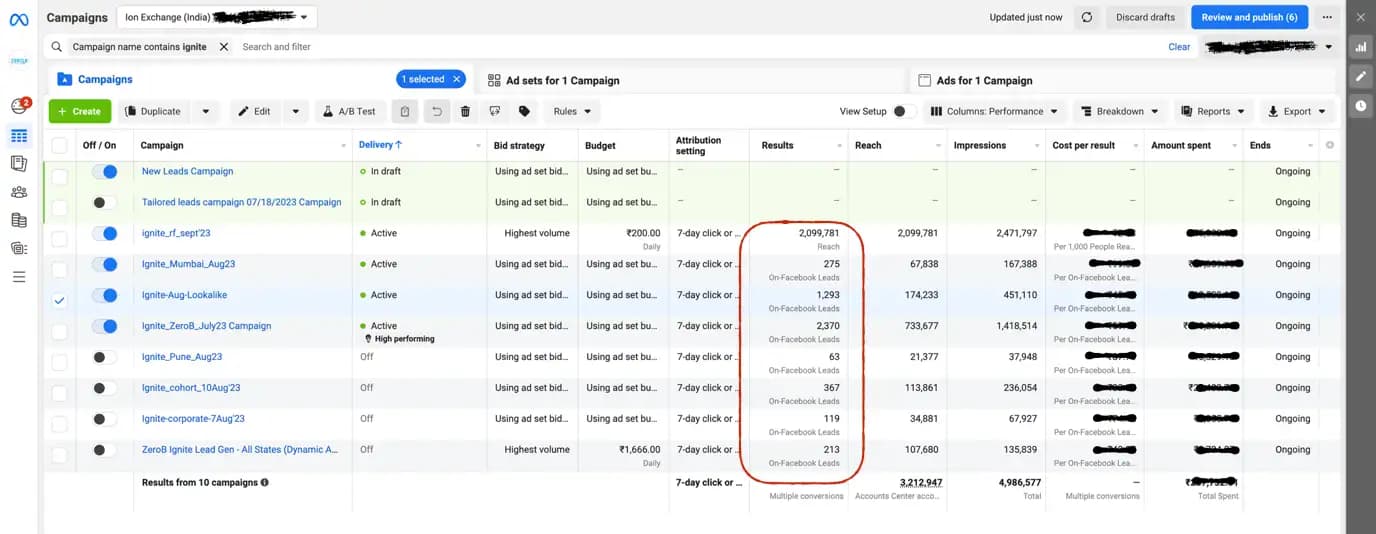Toggle Ignite_Mumbai_Aug23 campaign switch
The image size is (1376, 534).
(104, 265)
